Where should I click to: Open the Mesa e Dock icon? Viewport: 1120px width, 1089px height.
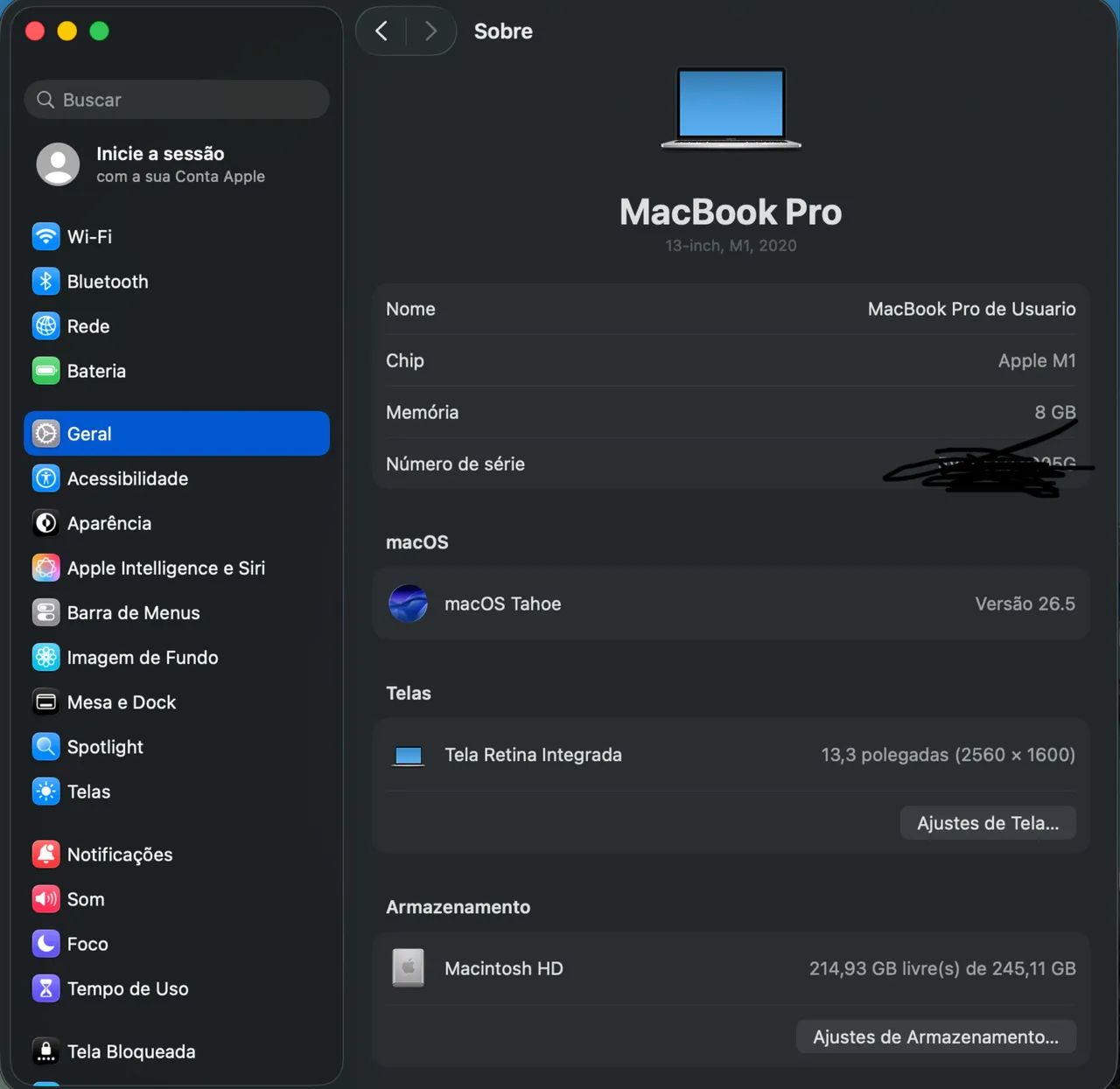46,702
